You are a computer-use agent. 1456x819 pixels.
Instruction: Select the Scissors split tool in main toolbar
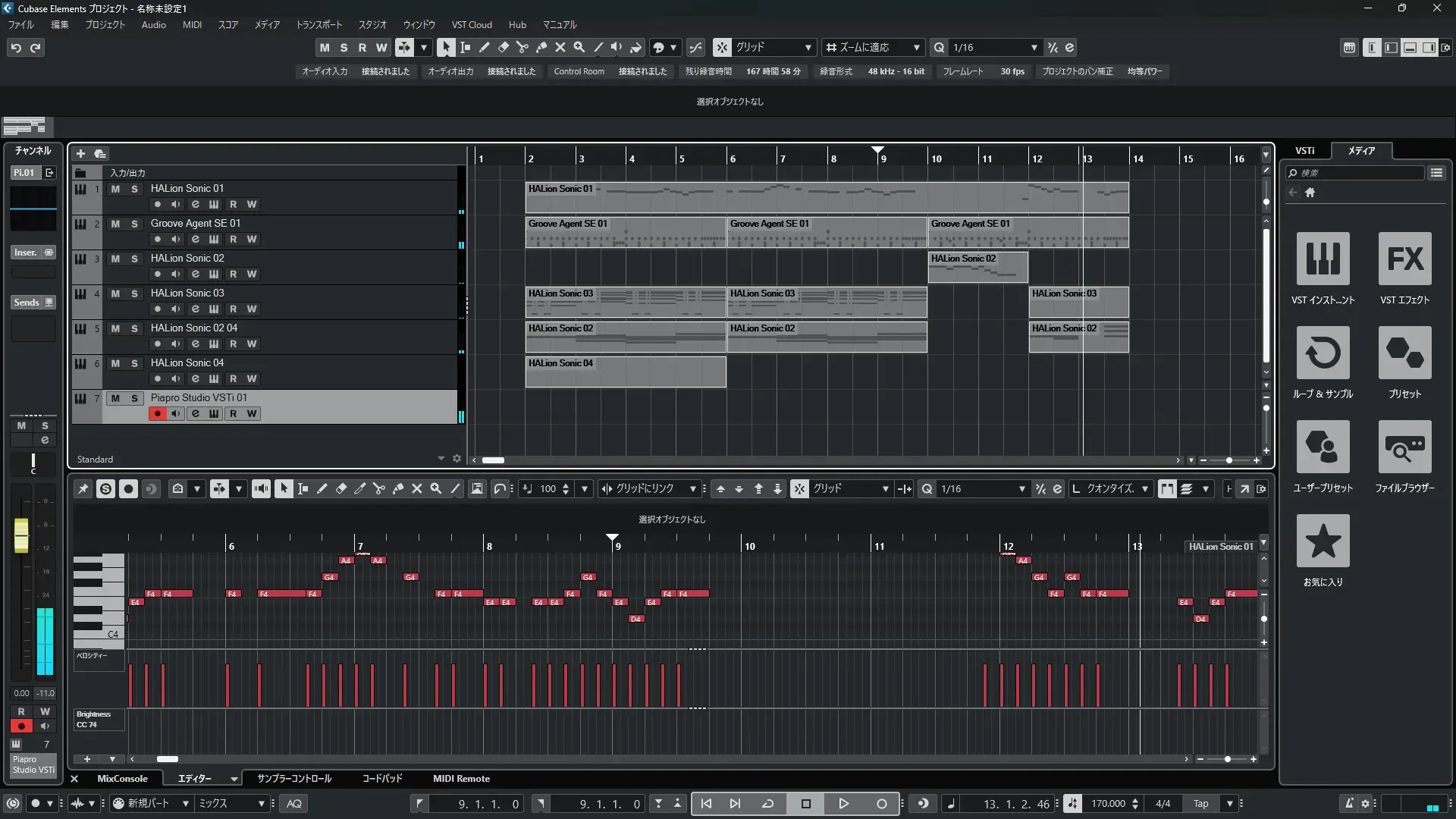click(x=522, y=47)
